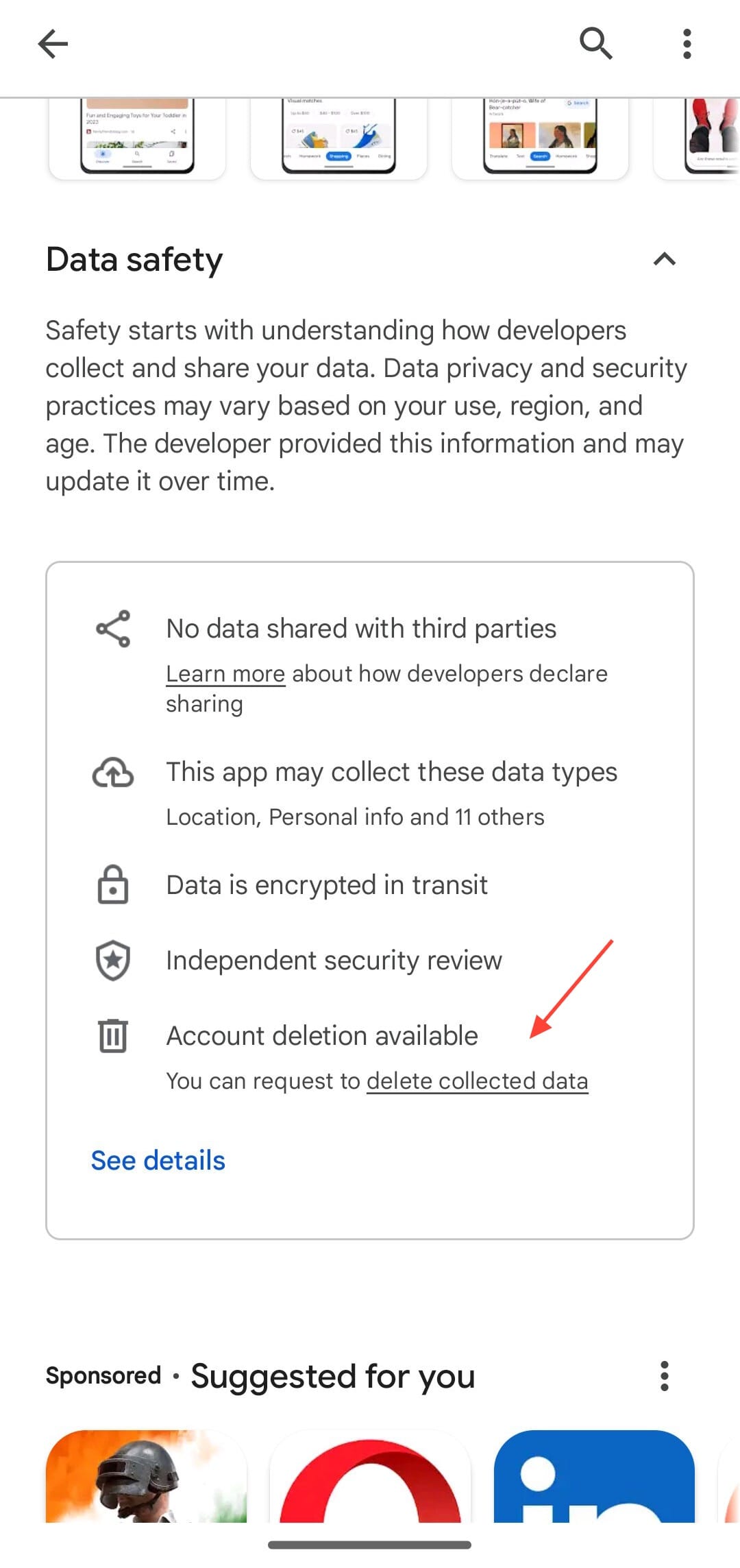Click the share icon beside 'No data shared'
740x1568 pixels.
114,628
